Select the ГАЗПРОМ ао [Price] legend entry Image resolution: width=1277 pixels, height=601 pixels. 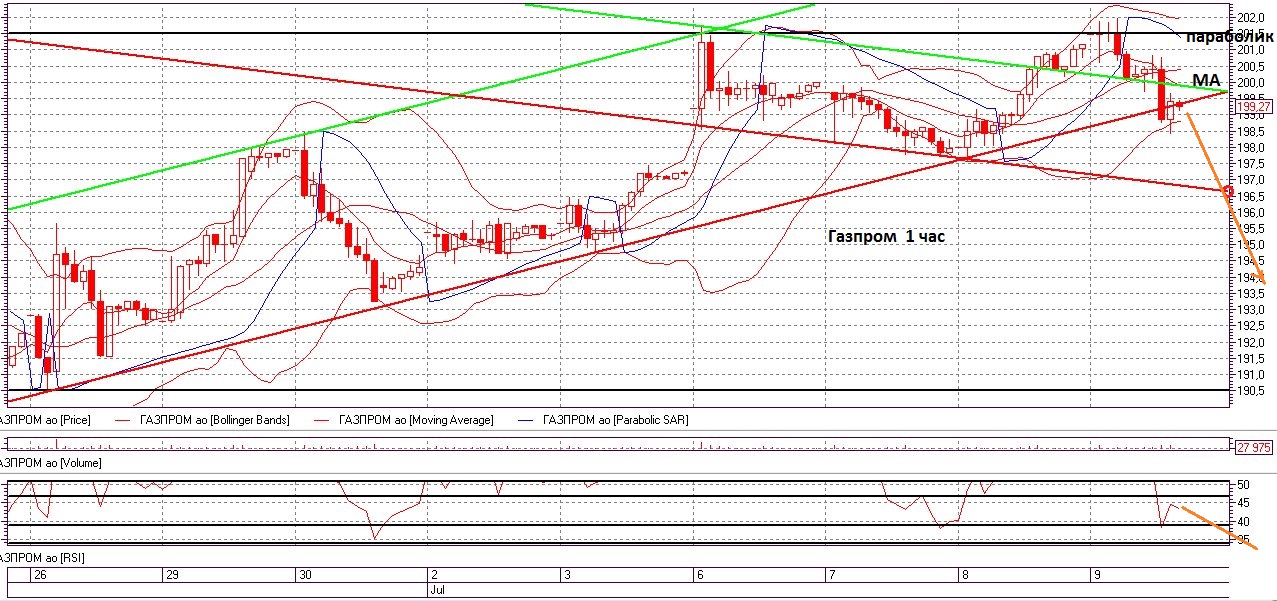(45, 420)
